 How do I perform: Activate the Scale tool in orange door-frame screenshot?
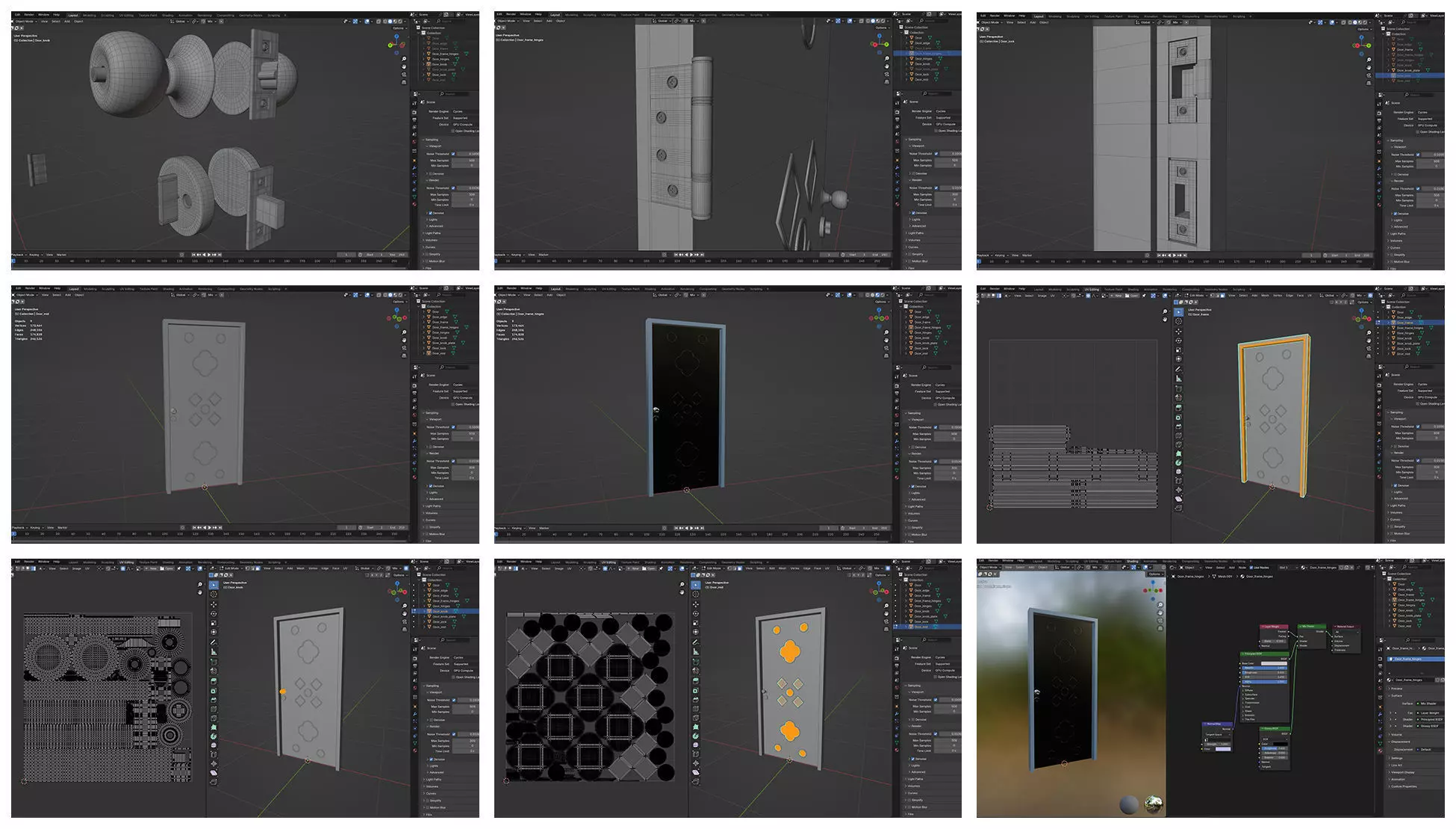tap(1179, 350)
